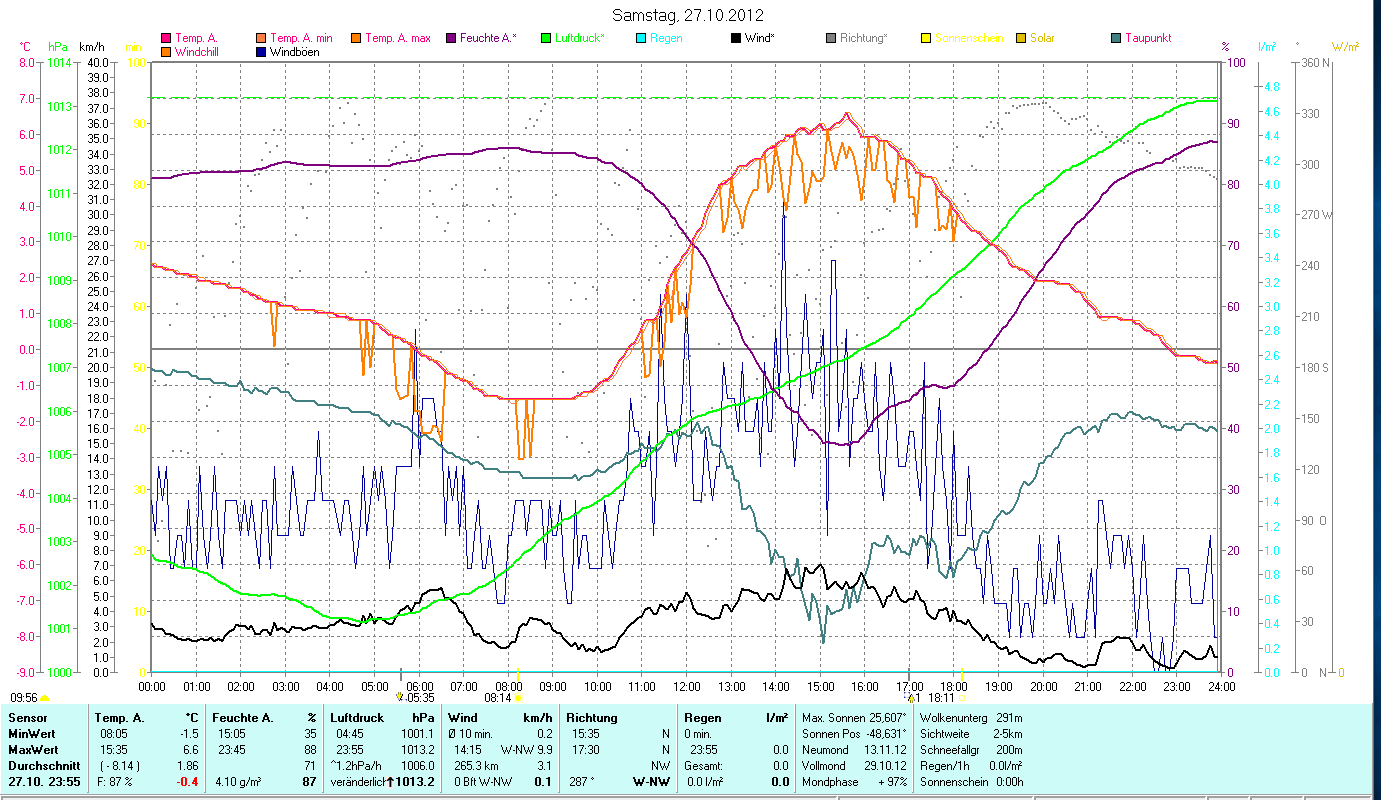Click the 'Mondphase + 97%' entry
Image resolution: width=1381 pixels, height=800 pixels.
tap(854, 782)
